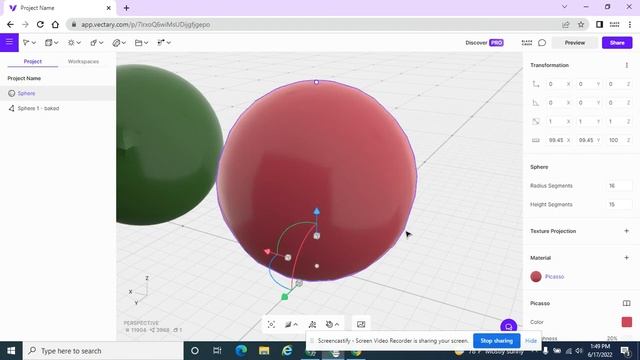This screenshot has width=640, height=360.
Task: Add a Texture Projection with plus
Action: (x=627, y=231)
